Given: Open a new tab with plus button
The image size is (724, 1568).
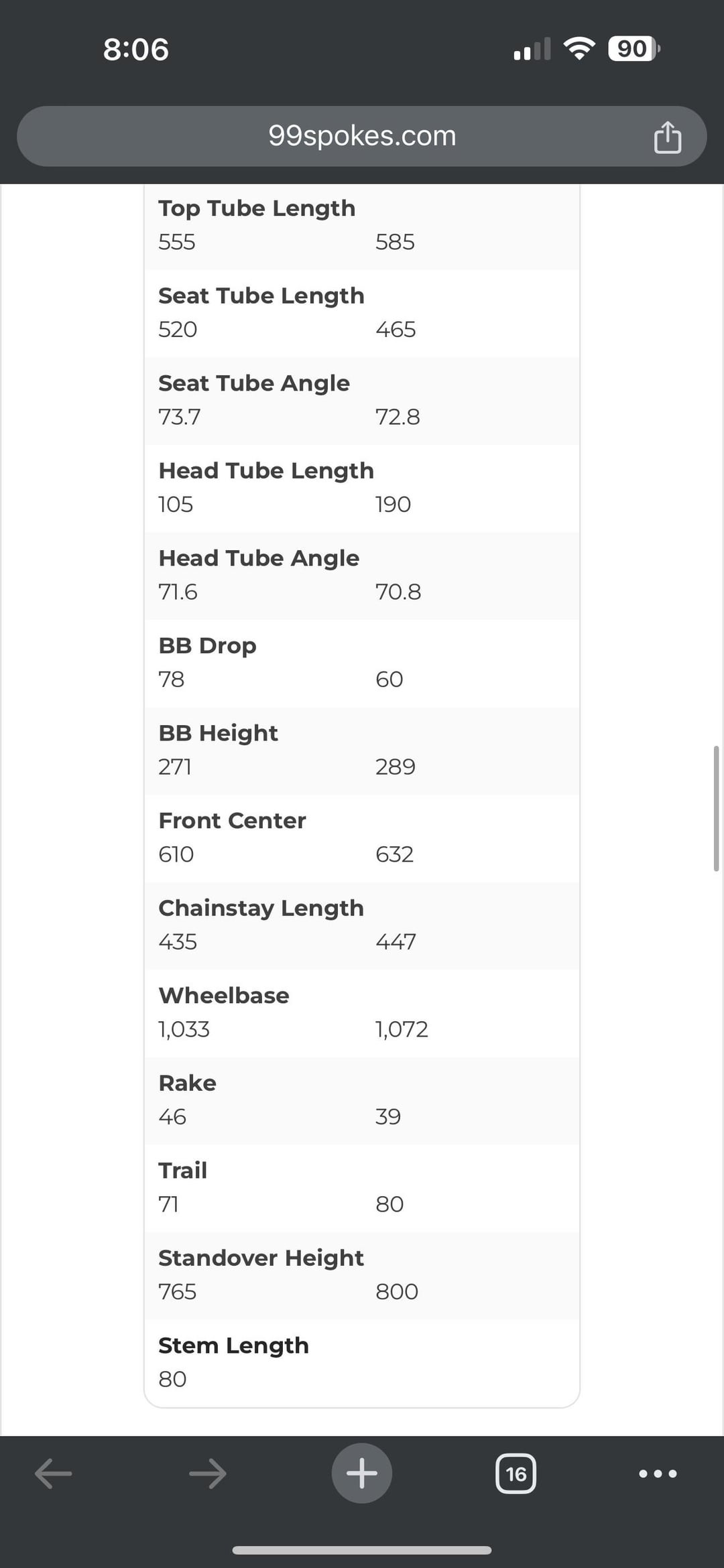Looking at the screenshot, I should tap(362, 1473).
